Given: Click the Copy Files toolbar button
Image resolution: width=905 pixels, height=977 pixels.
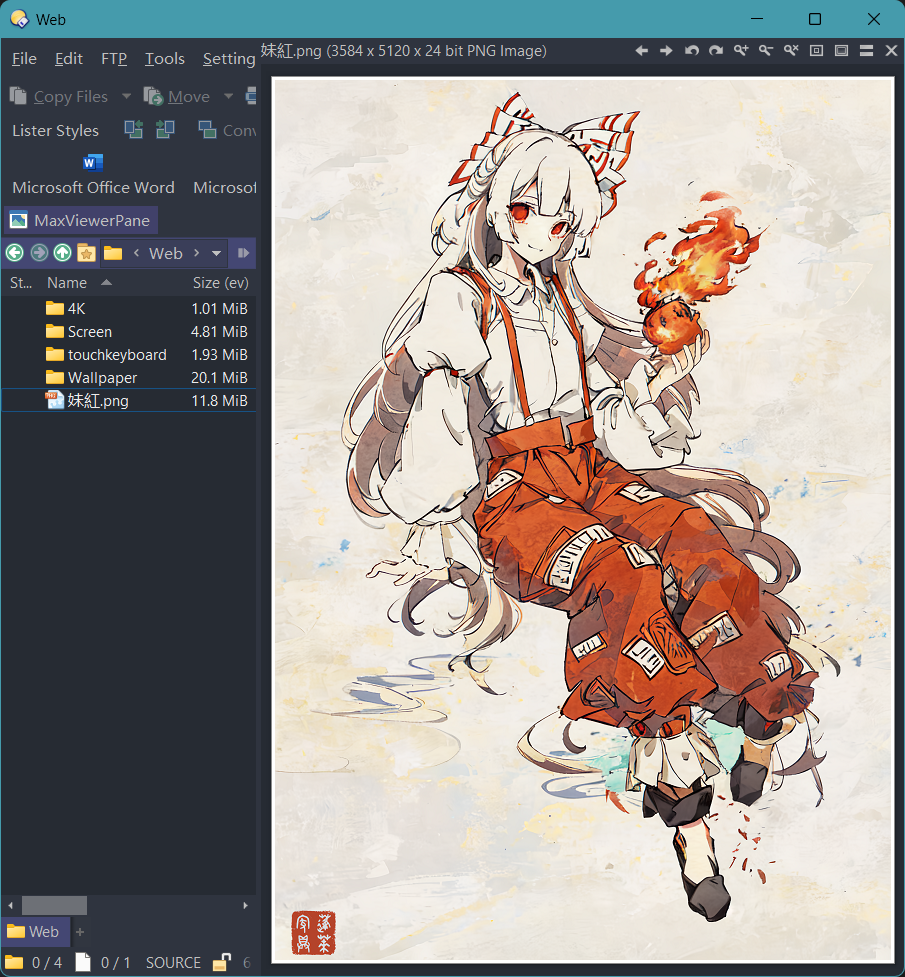Looking at the screenshot, I should point(59,97).
